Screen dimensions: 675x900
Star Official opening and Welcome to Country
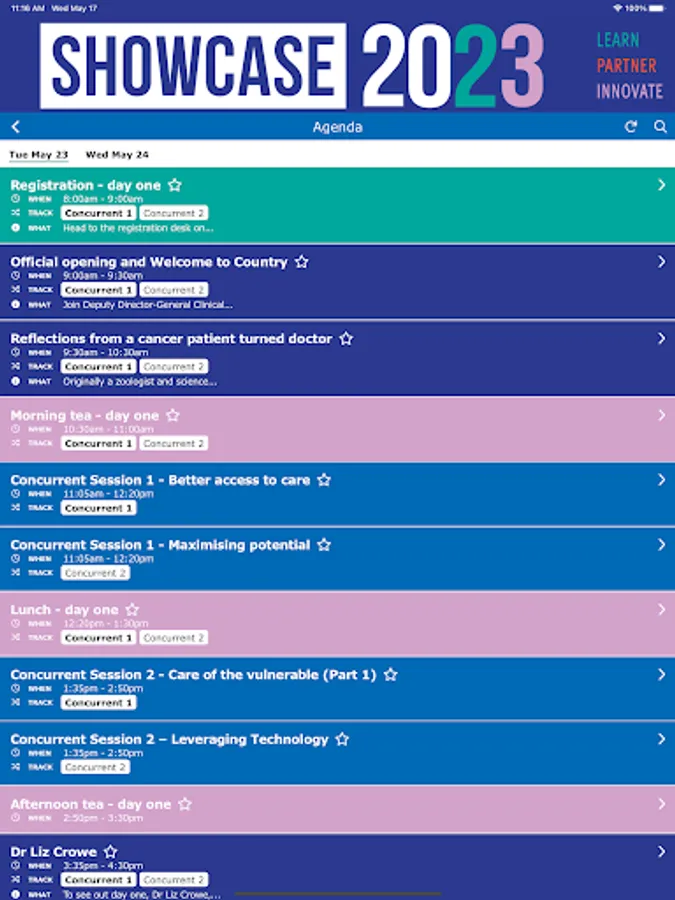[x=301, y=262]
